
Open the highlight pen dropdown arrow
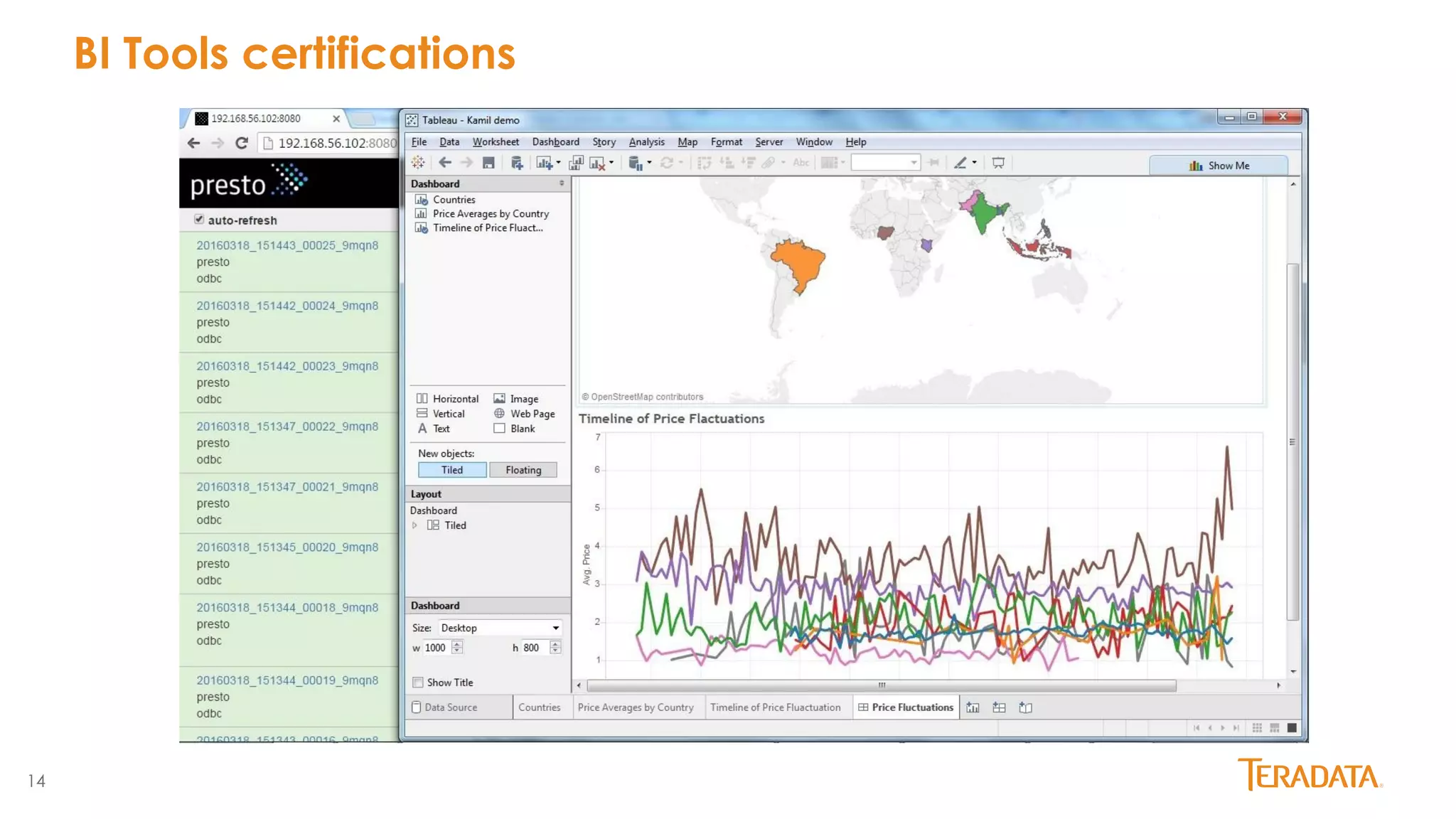click(x=975, y=163)
